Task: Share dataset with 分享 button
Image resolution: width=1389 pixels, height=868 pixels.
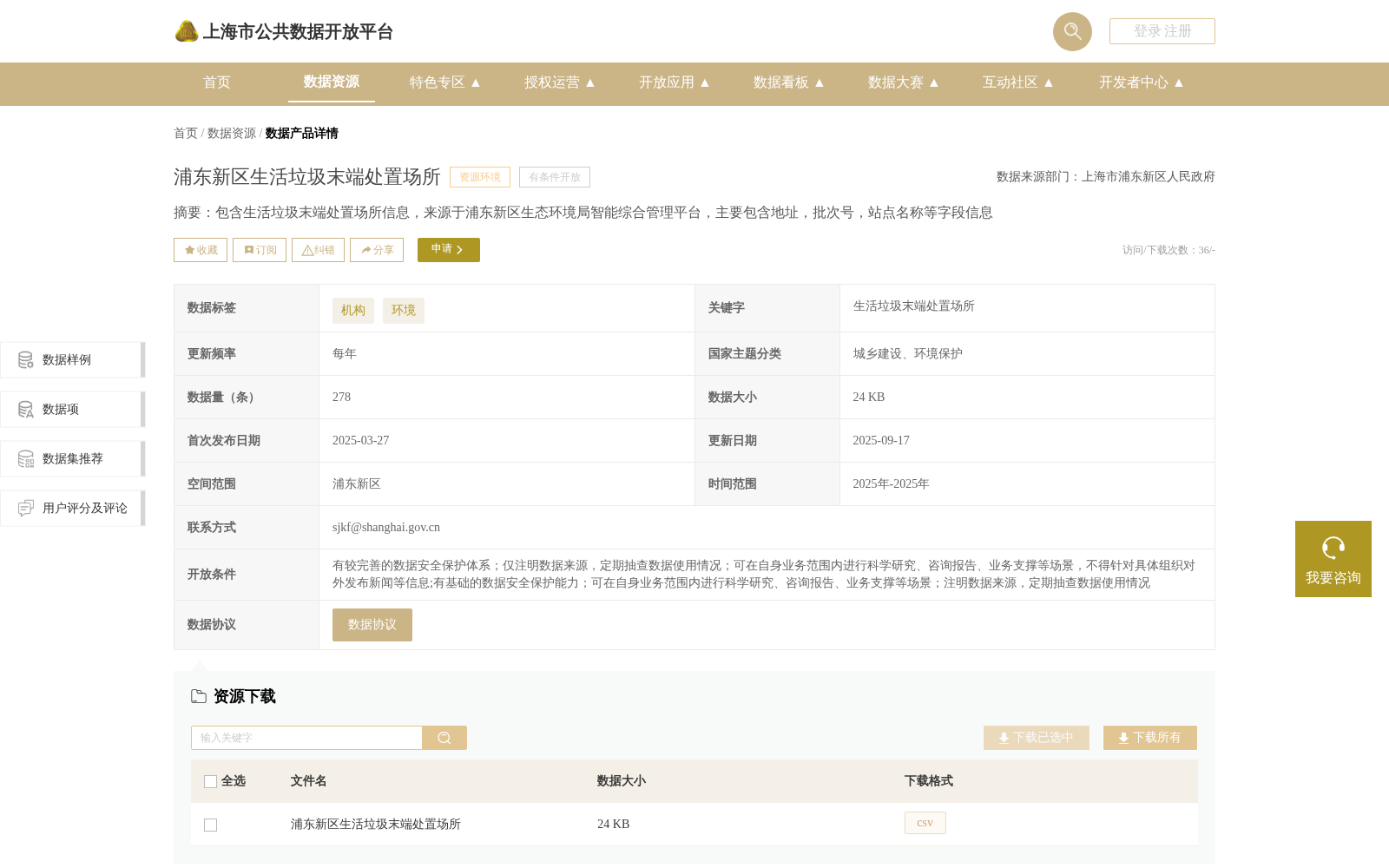Action: pos(377,250)
